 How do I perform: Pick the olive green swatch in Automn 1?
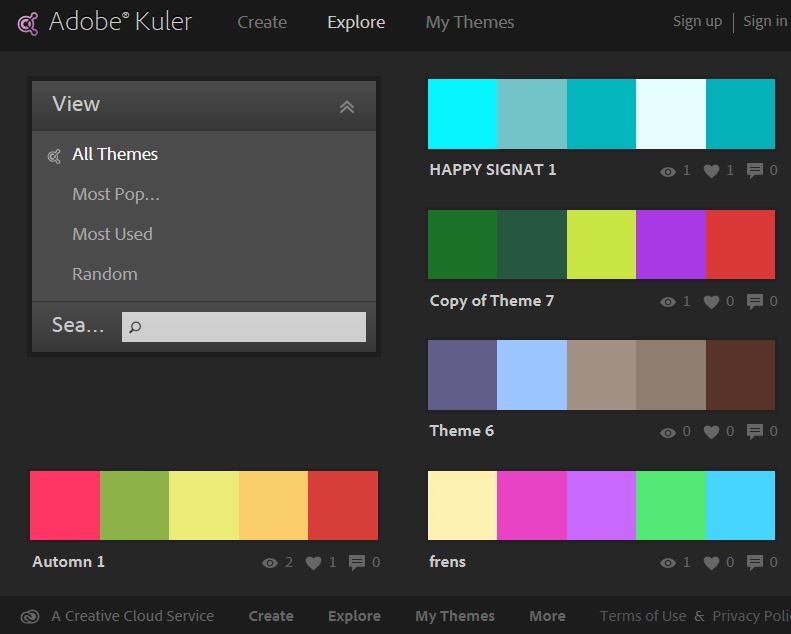[x=134, y=505]
